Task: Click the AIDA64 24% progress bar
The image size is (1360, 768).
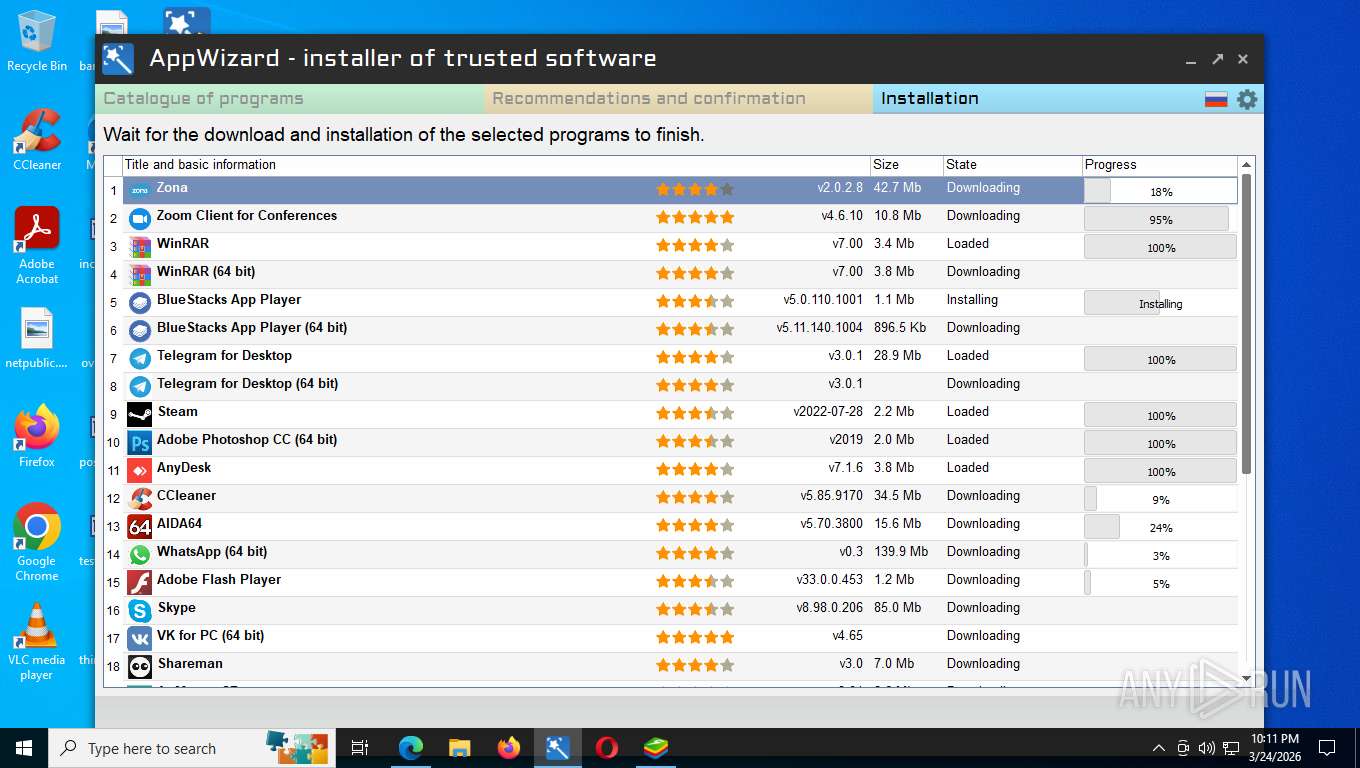Action: click(x=1160, y=527)
